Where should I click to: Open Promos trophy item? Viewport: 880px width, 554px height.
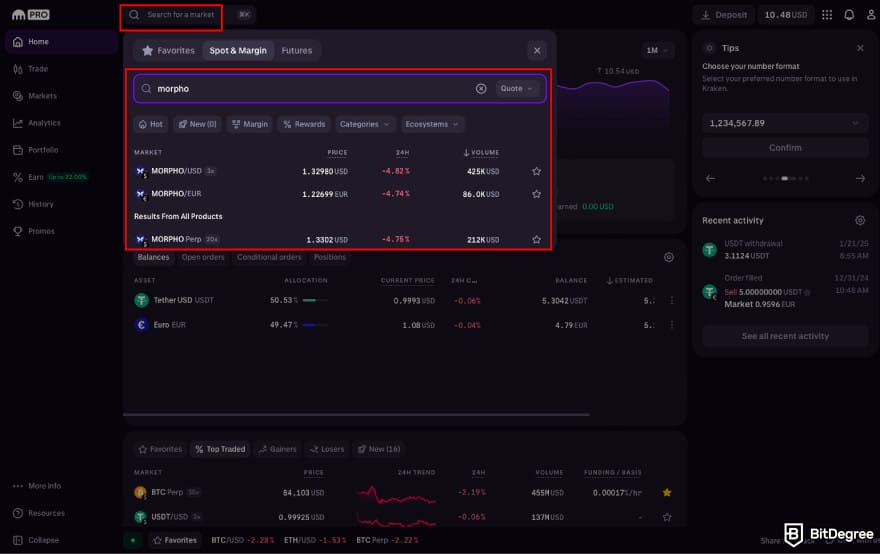pos(61,231)
